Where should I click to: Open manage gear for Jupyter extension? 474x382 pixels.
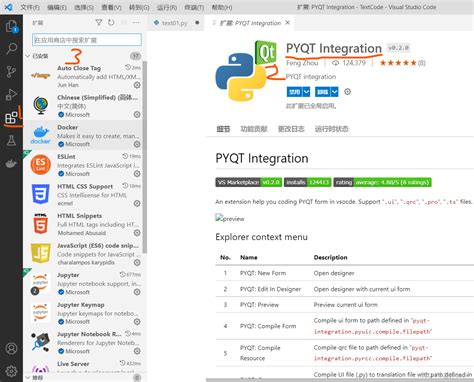137,292
